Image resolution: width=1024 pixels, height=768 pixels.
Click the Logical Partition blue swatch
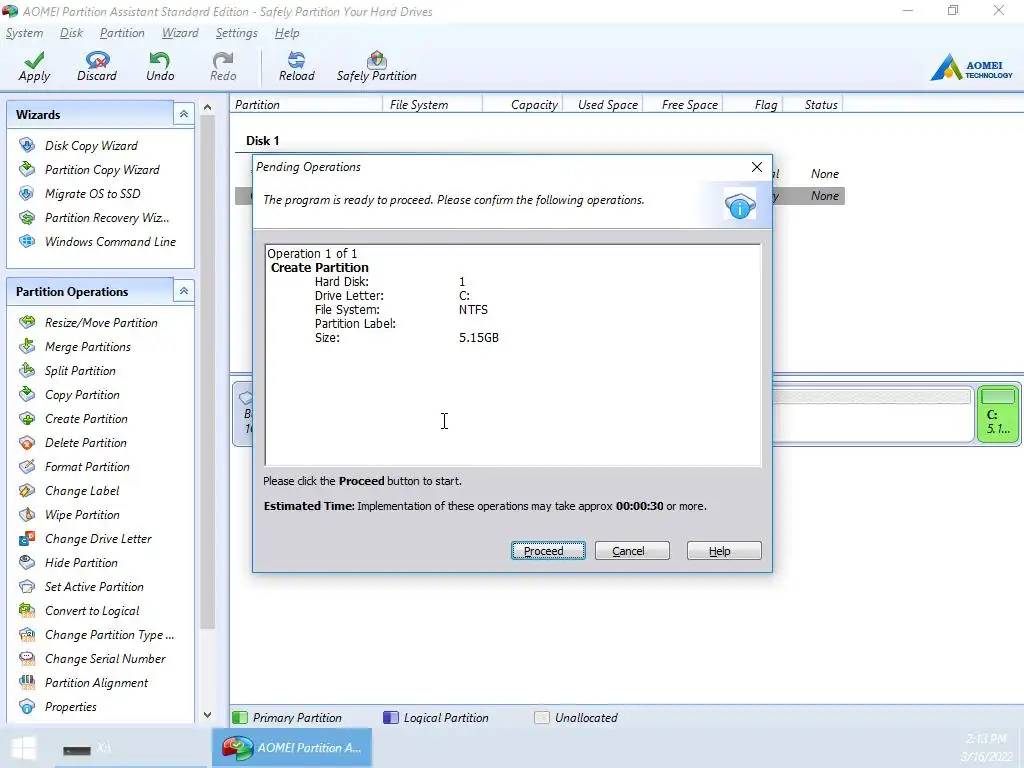[391, 718]
